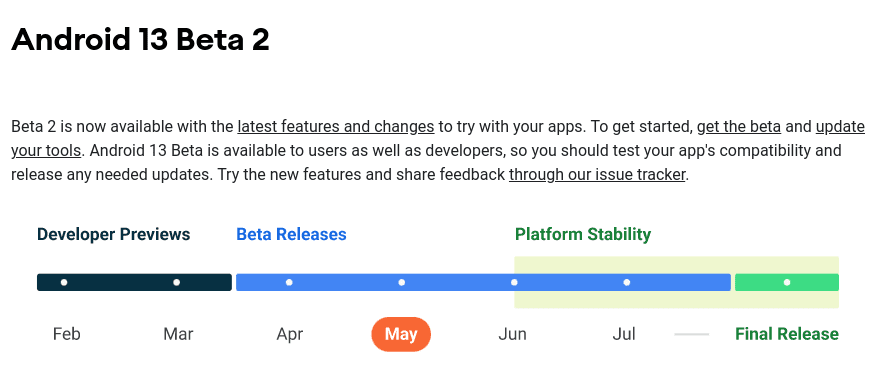Click the May dot on the blue bar
878x374 pixels.
(401, 282)
